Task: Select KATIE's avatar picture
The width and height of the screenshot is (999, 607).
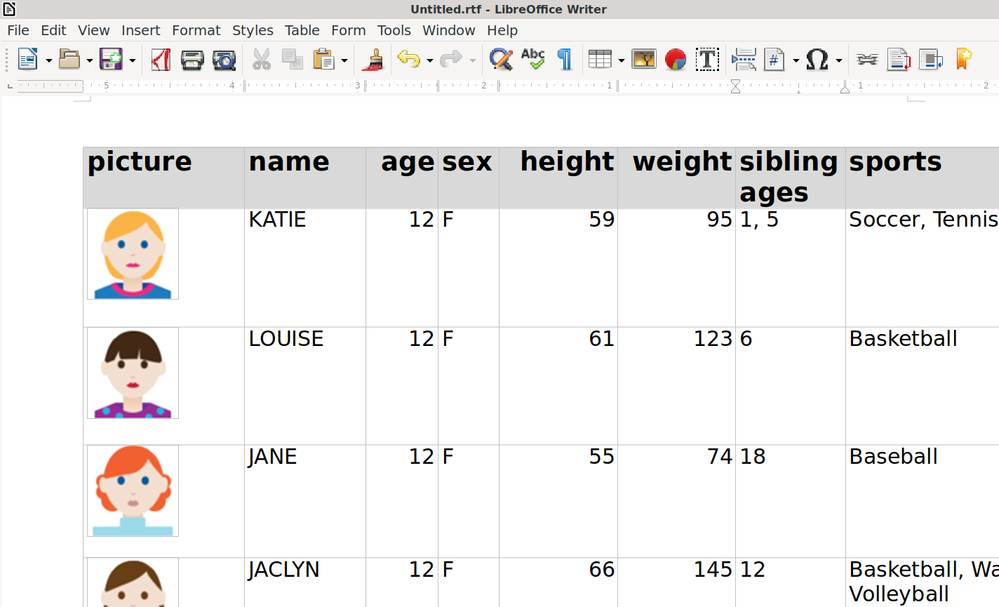Action: tap(133, 254)
